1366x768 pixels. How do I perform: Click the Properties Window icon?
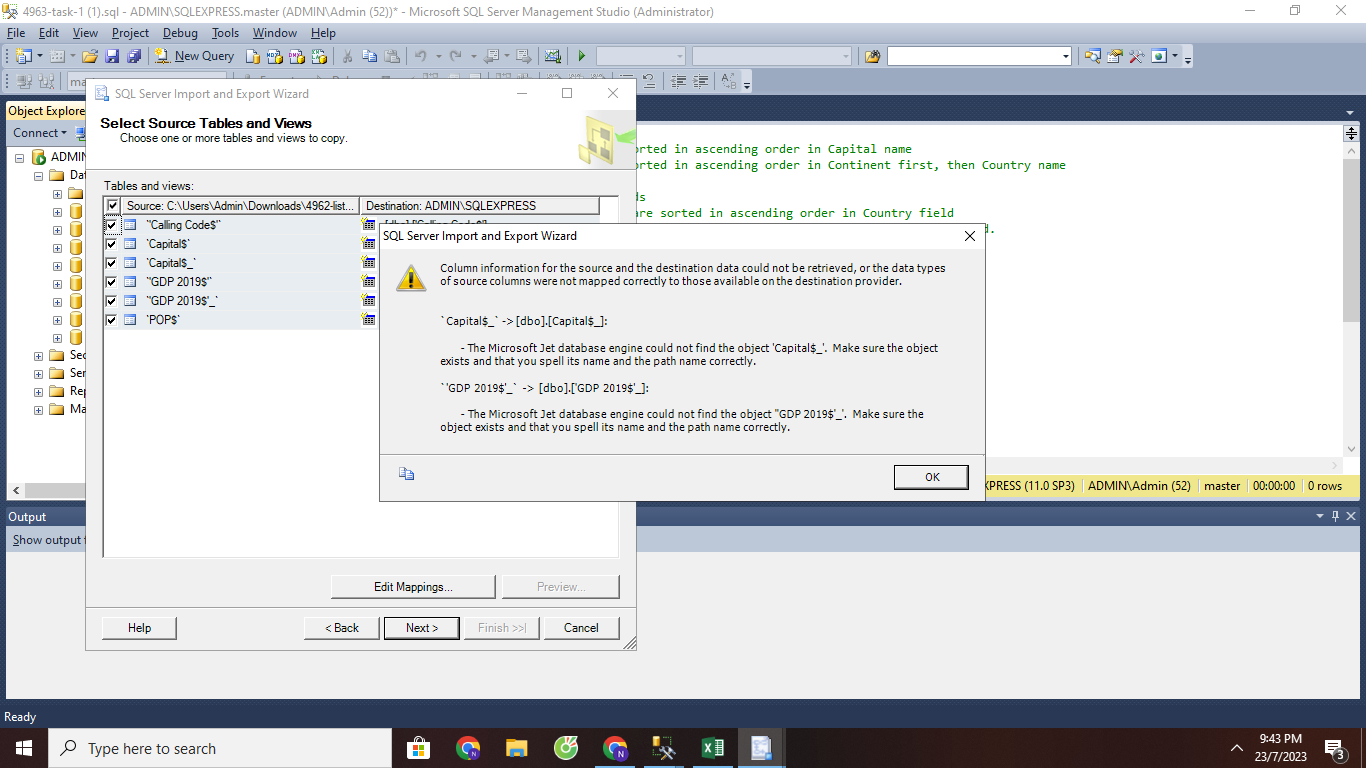pos(1114,56)
